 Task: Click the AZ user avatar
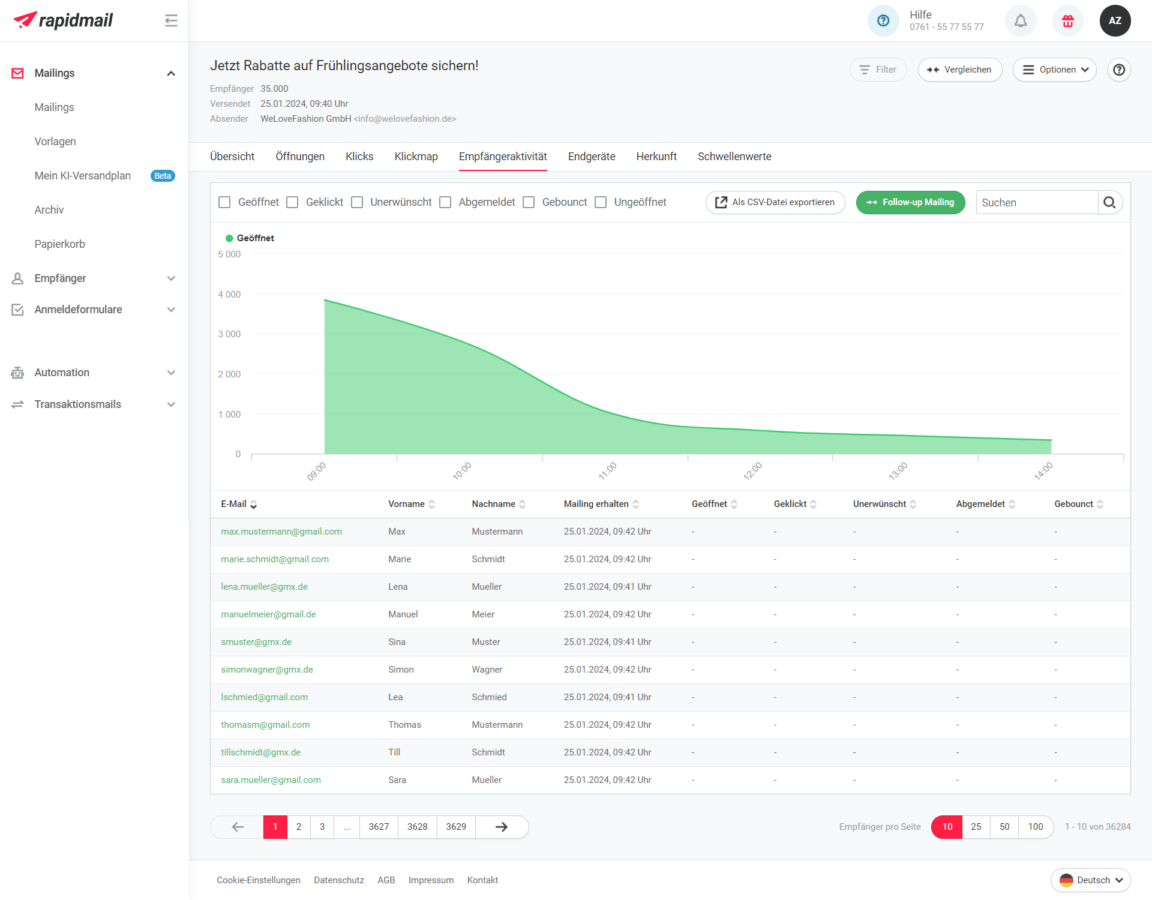tap(1115, 20)
